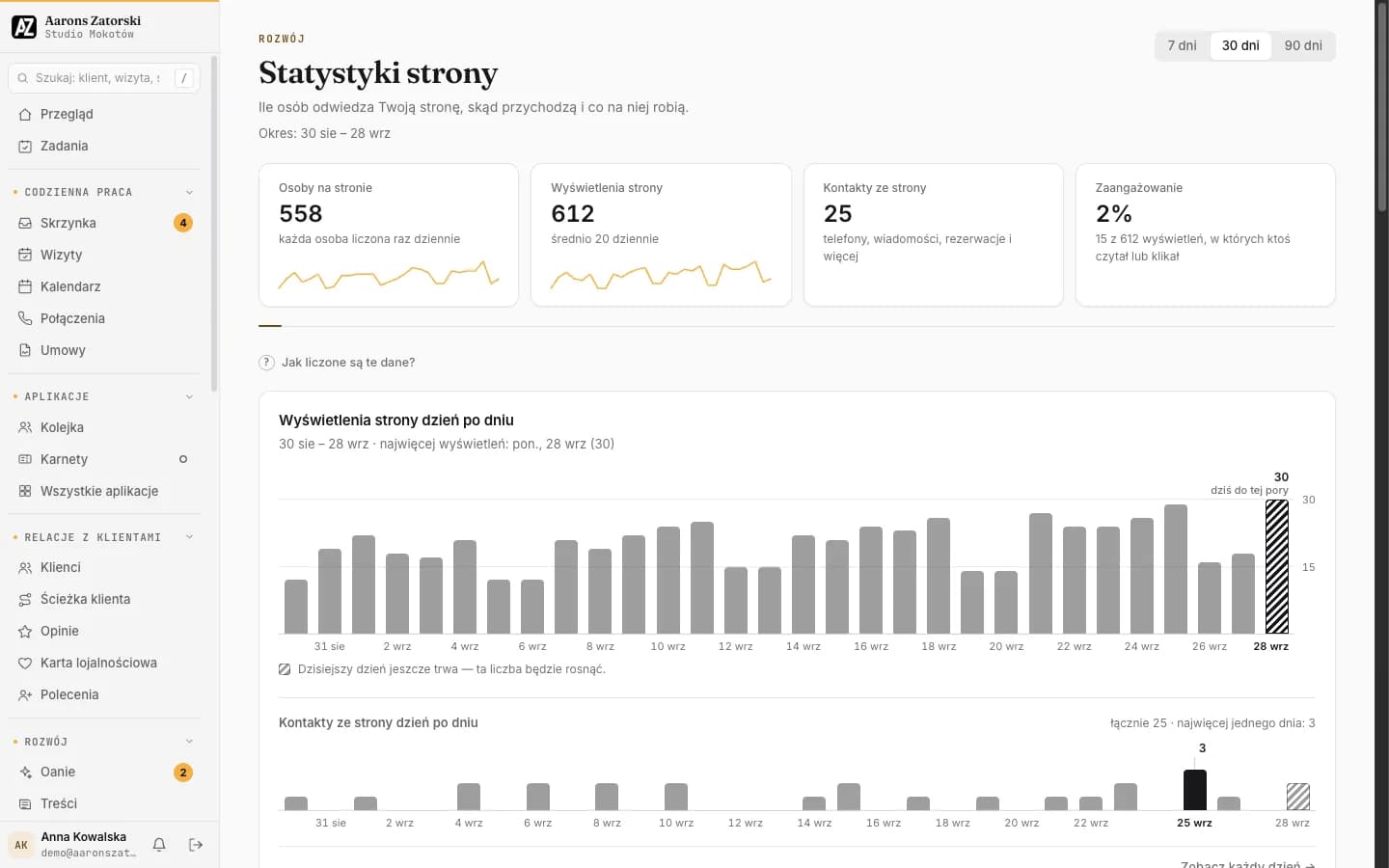Open the Treści sidebar item
This screenshot has width=1389, height=868.
click(104, 803)
